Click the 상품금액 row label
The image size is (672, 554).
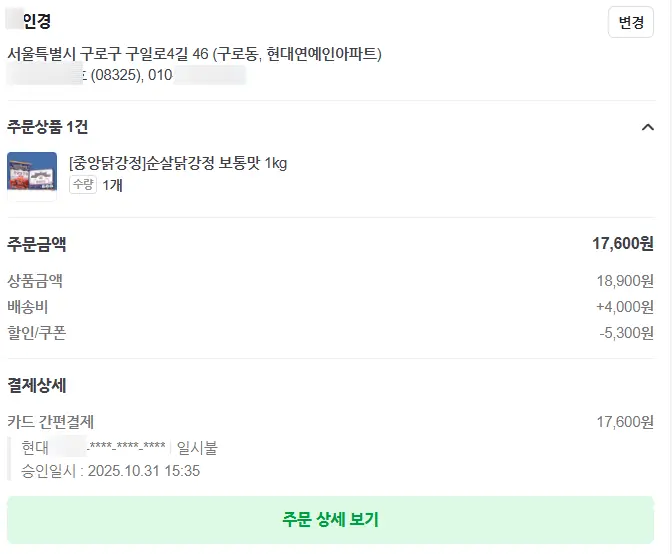(x=35, y=281)
